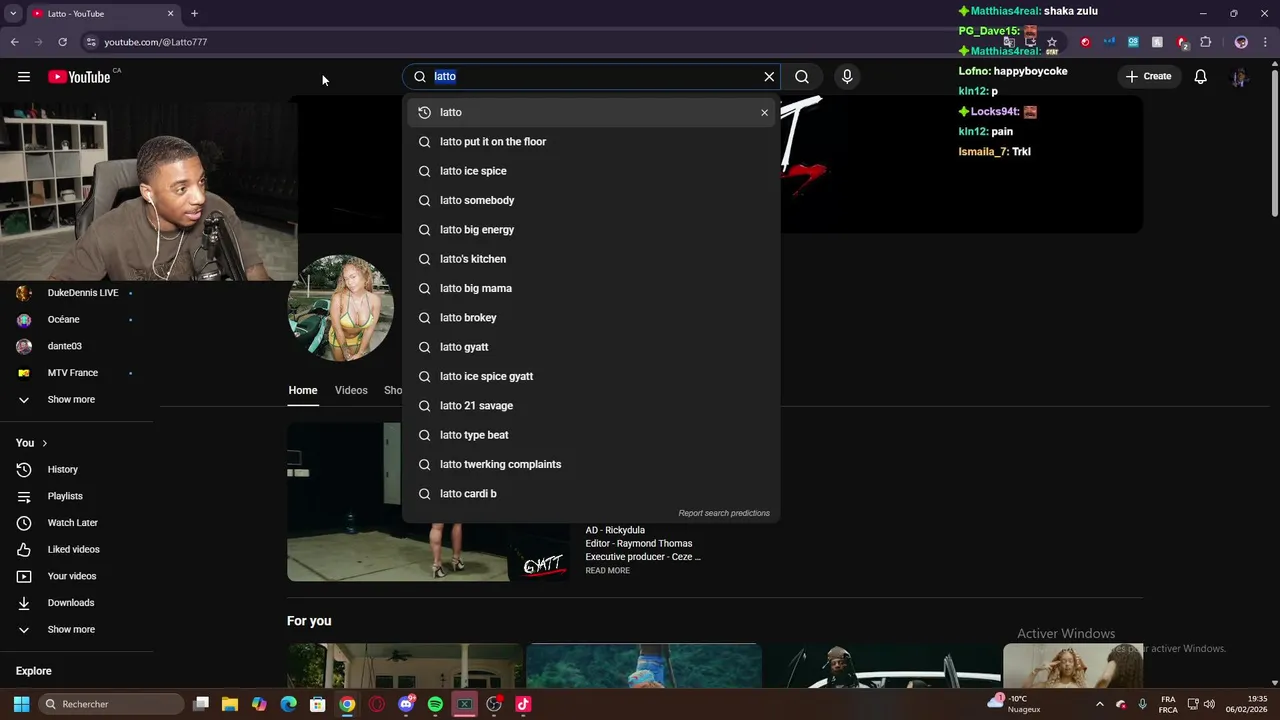Select suggestion 'latto big energy'
The width and height of the screenshot is (1280, 720).
click(591, 230)
